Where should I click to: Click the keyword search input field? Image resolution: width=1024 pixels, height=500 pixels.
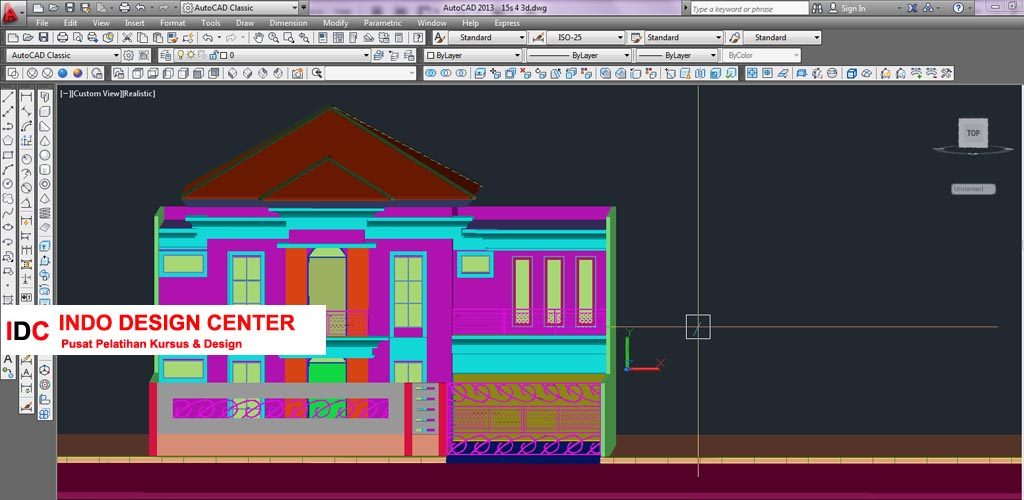749,8
